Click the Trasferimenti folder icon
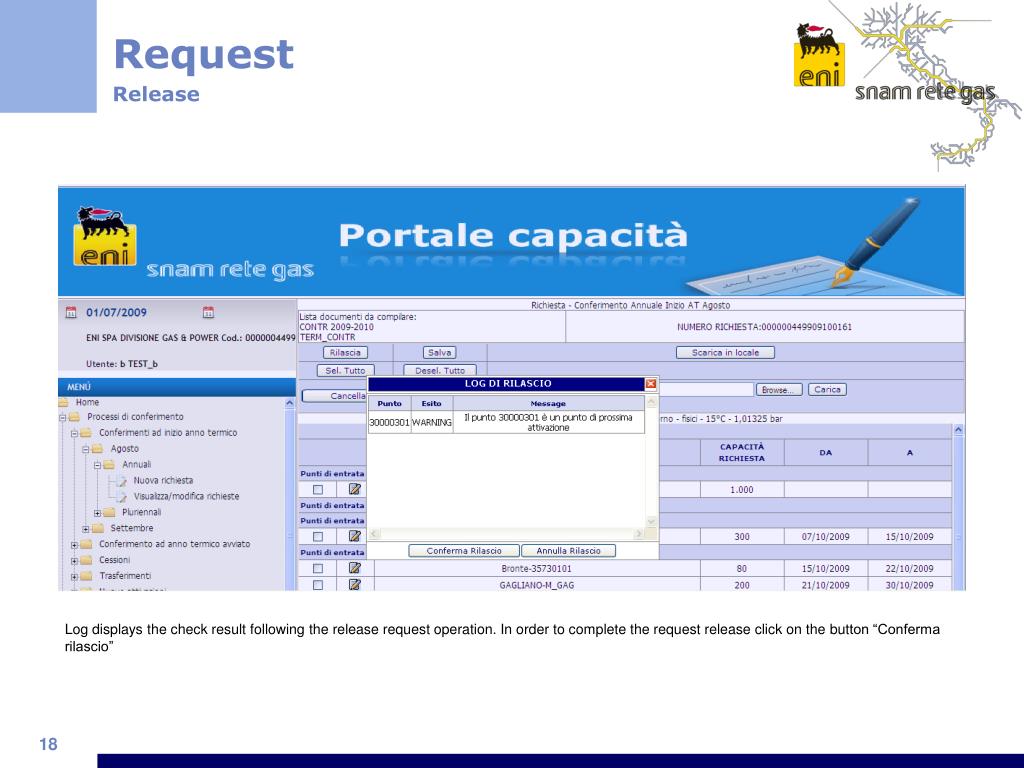 tap(86, 576)
